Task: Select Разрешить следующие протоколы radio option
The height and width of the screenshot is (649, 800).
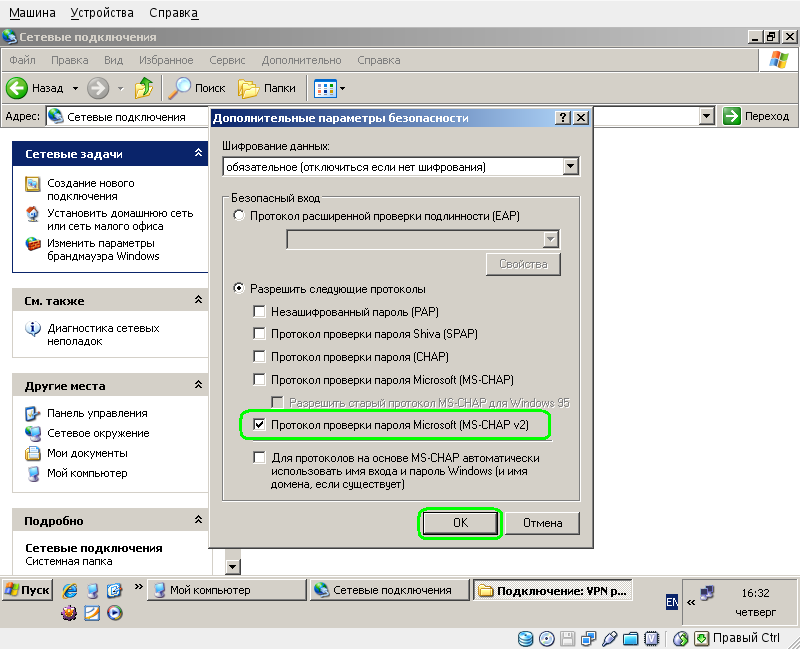Action: point(239,288)
